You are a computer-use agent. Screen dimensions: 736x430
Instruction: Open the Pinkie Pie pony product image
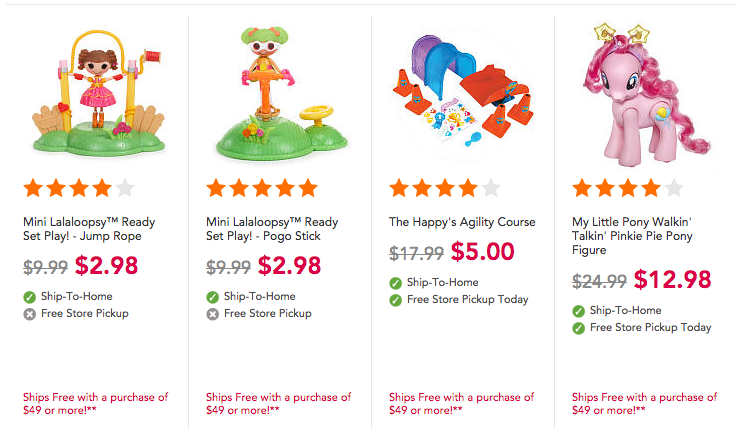[646, 94]
